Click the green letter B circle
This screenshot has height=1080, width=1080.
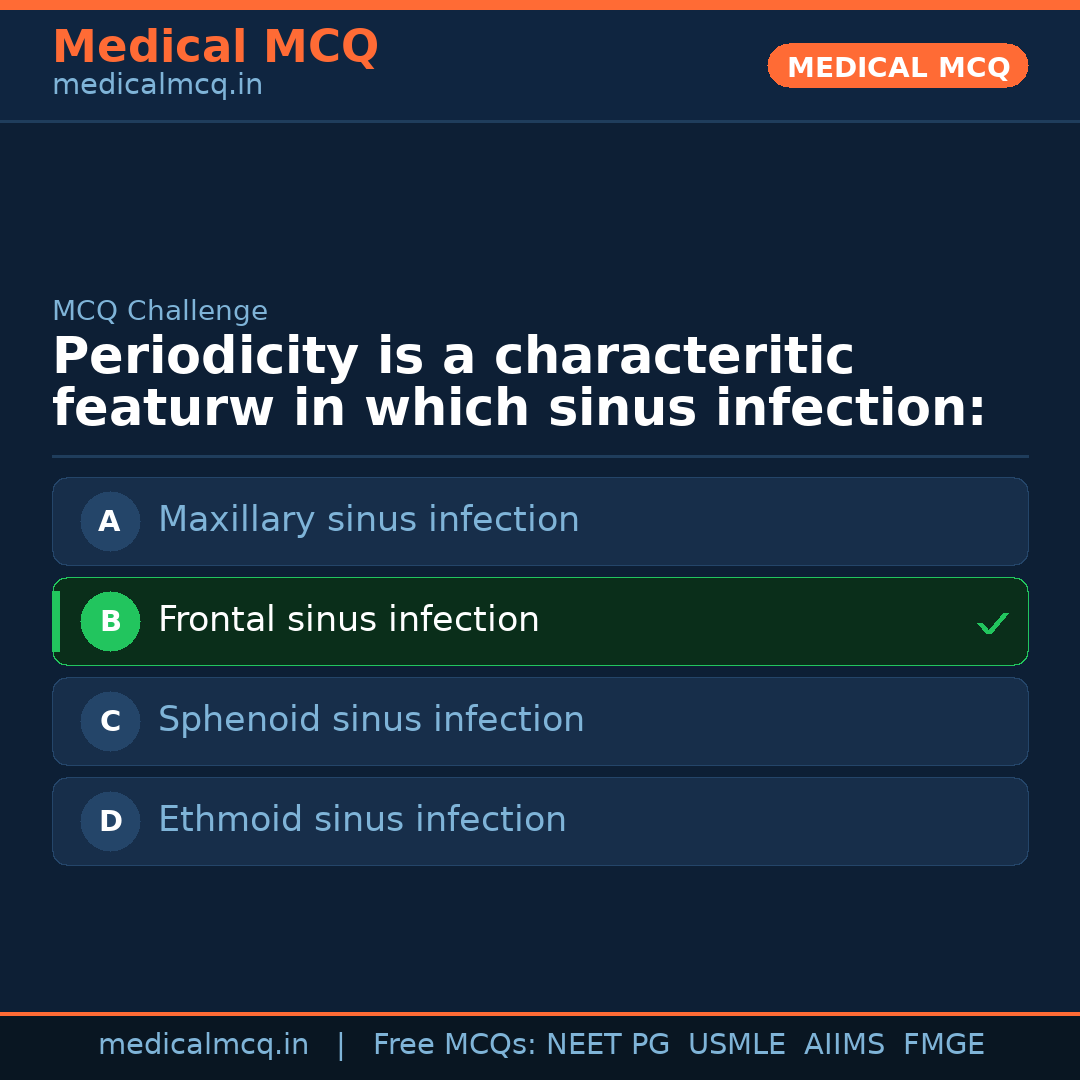pos(110,621)
